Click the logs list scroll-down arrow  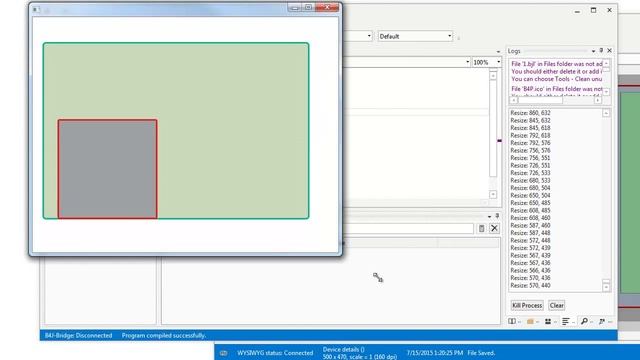tap(606, 287)
